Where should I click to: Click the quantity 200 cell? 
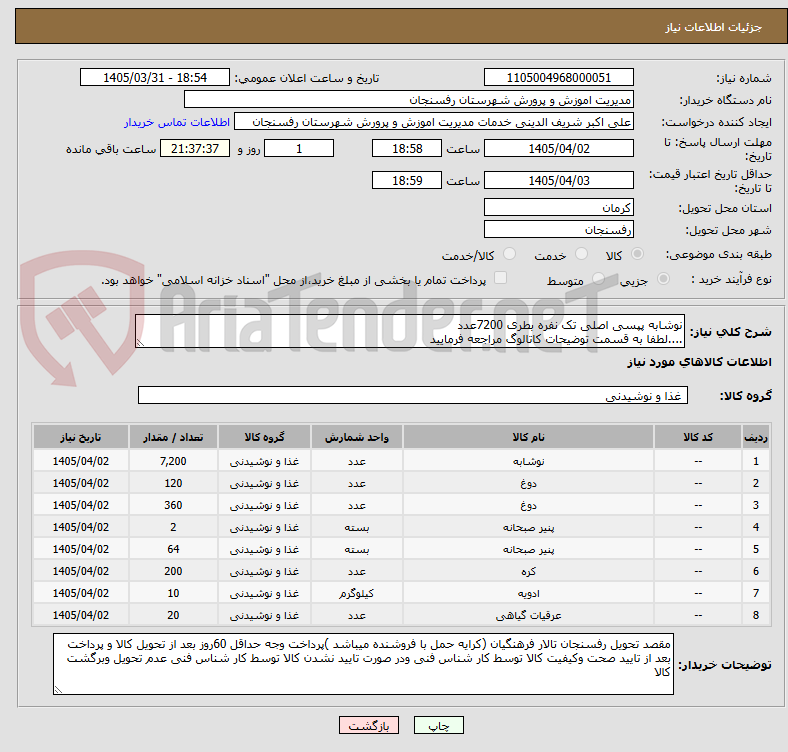pyautogui.click(x=173, y=571)
